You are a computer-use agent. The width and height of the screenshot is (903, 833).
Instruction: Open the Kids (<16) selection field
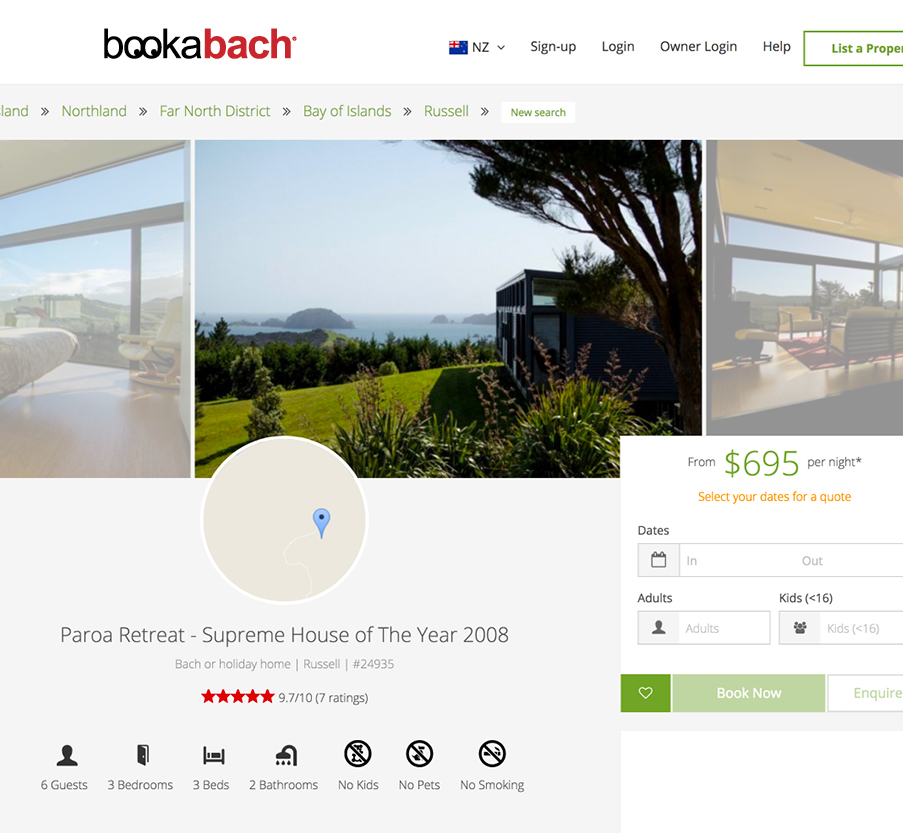click(841, 628)
